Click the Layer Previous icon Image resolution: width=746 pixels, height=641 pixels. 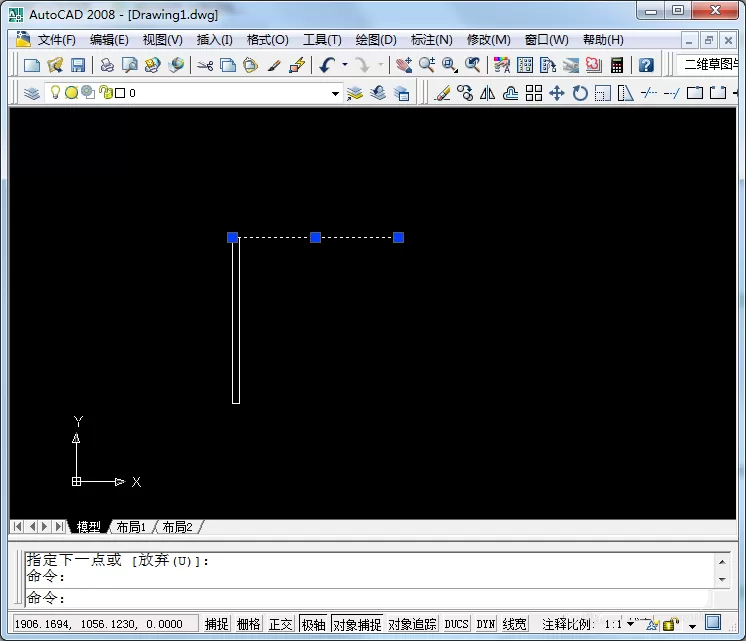point(378,93)
